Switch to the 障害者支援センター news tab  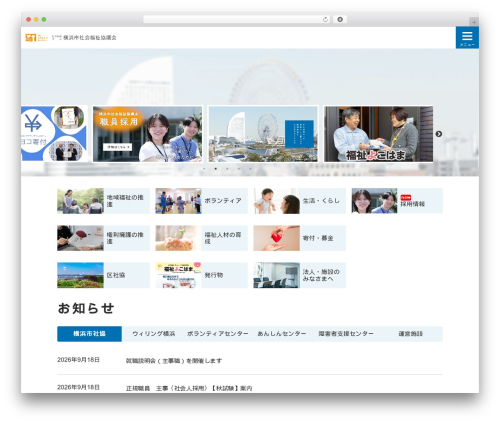346,334
